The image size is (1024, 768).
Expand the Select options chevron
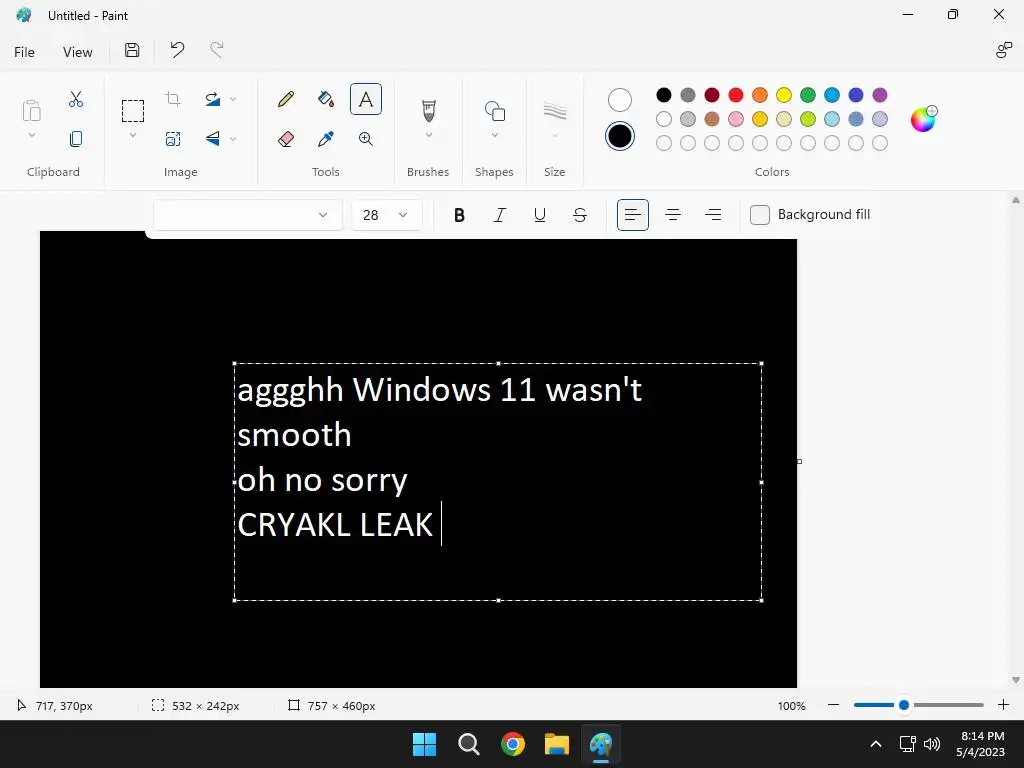(x=133, y=135)
